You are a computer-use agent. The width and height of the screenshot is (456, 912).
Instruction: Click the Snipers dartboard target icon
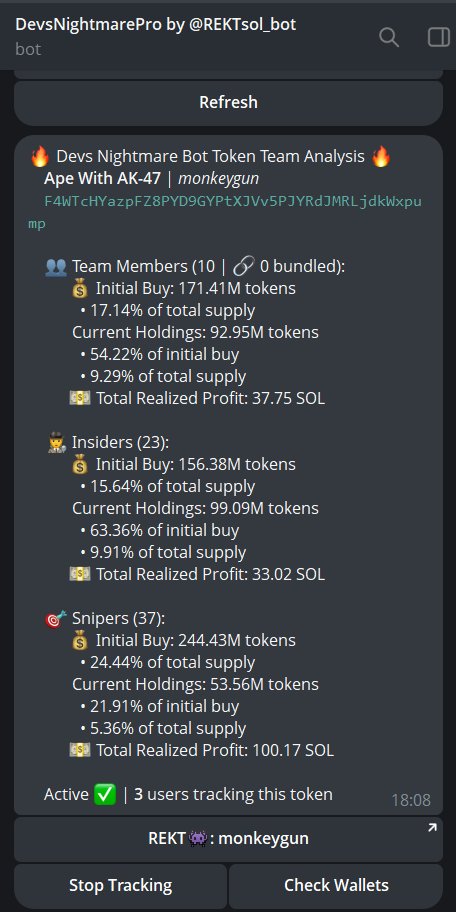coord(56,618)
